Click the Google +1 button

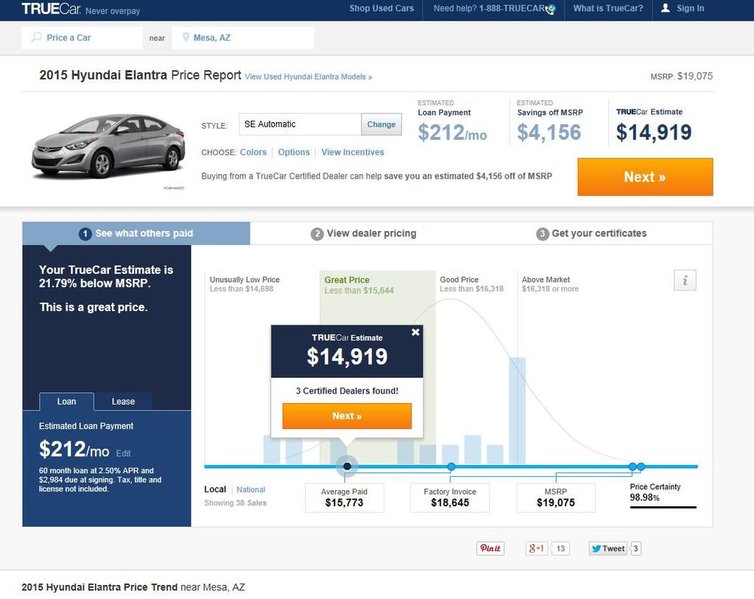(536, 548)
